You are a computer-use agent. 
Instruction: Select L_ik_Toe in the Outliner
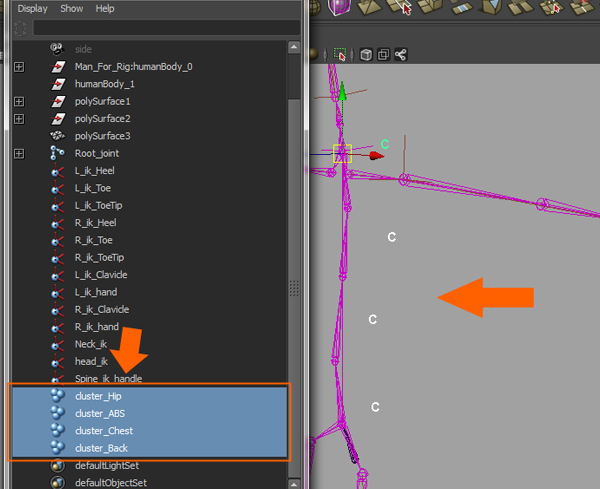[93, 188]
